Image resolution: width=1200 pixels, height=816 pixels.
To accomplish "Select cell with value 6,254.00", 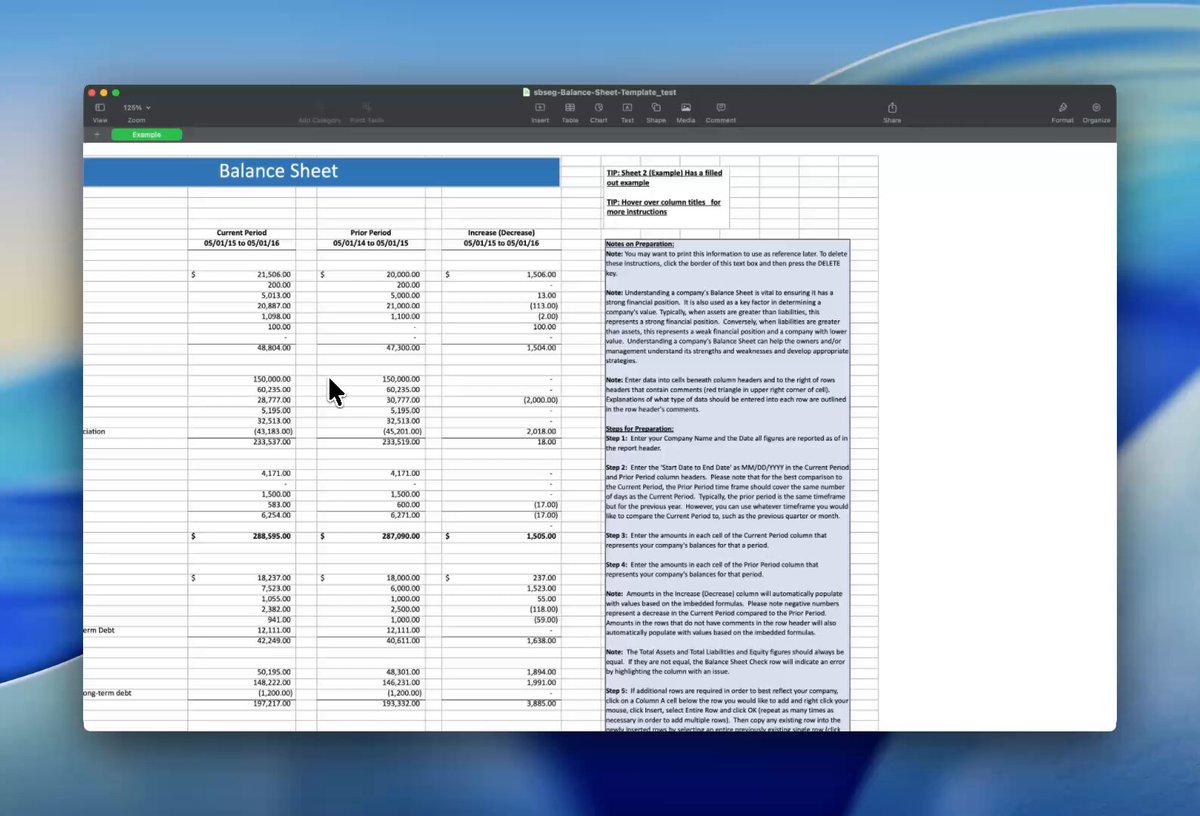I will coord(275,515).
